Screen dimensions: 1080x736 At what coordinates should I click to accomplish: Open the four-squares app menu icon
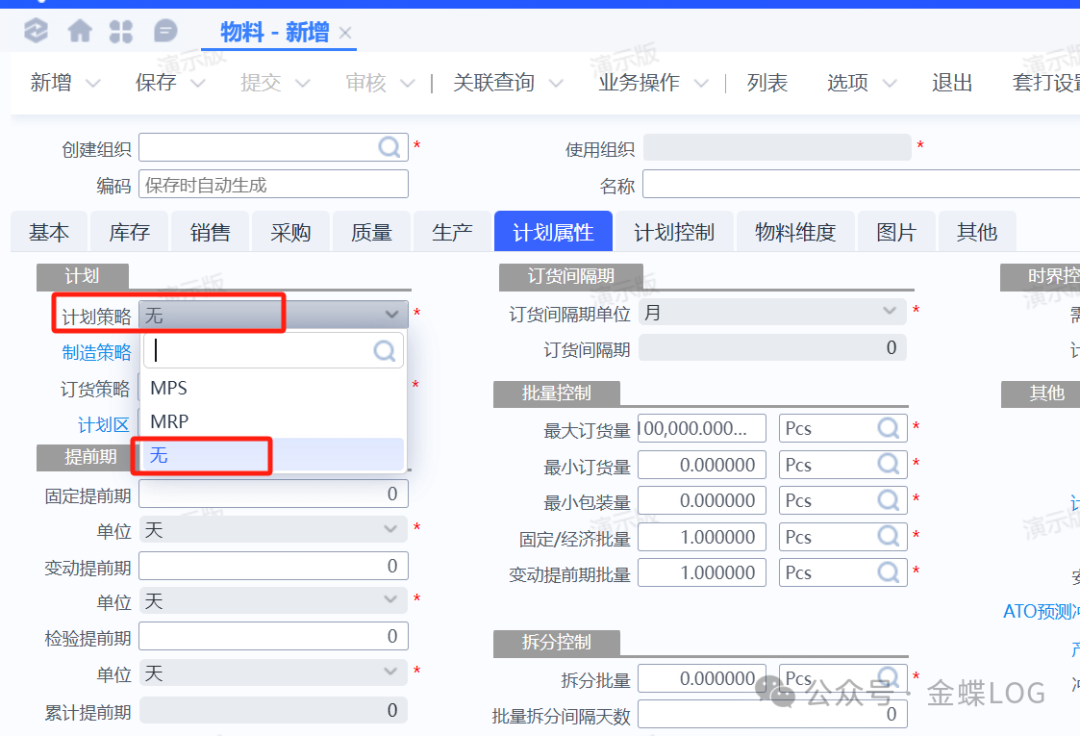coord(121,32)
